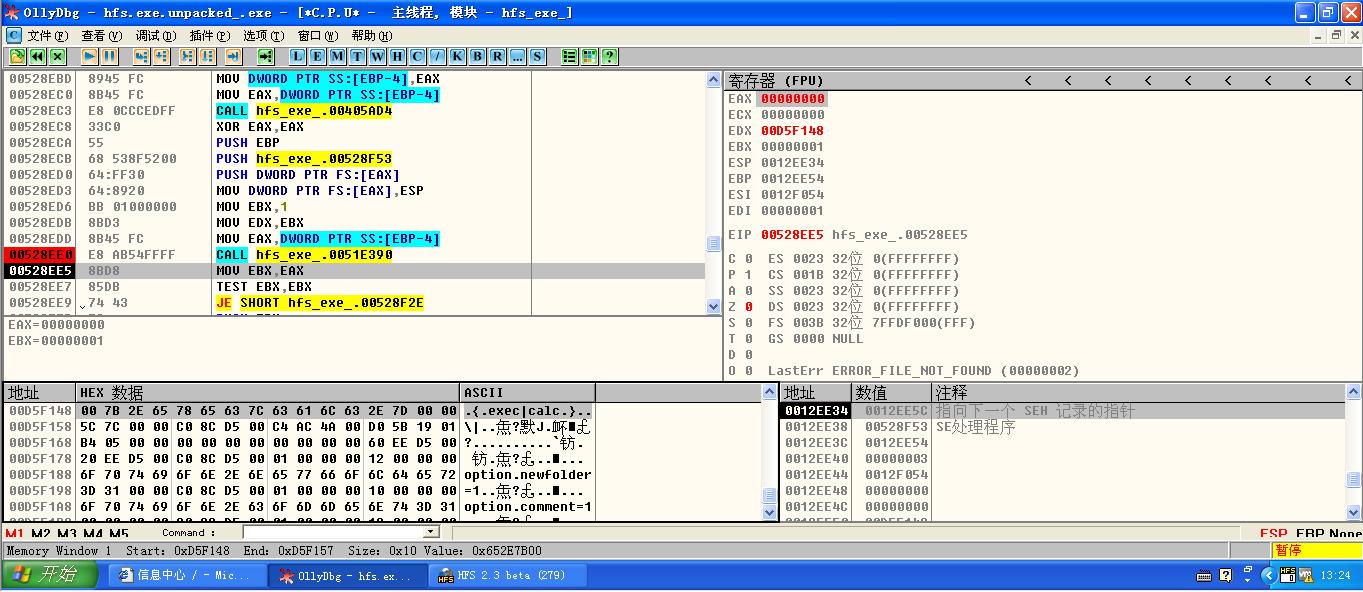Restart the debugged program with rewind icon
This screenshot has height=592, width=1363.
click(x=37, y=56)
